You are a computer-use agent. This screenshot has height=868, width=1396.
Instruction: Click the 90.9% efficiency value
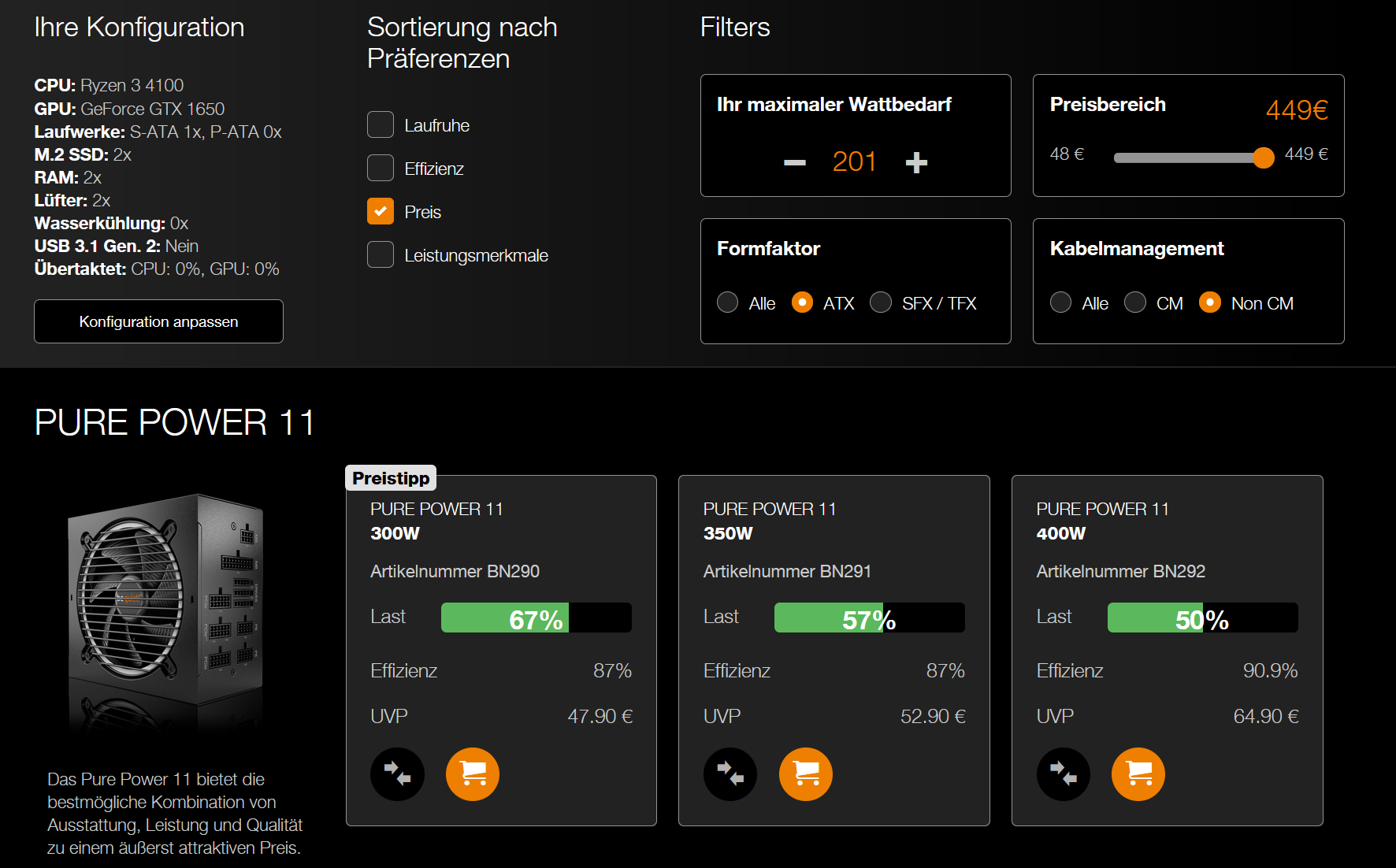coord(1271,670)
